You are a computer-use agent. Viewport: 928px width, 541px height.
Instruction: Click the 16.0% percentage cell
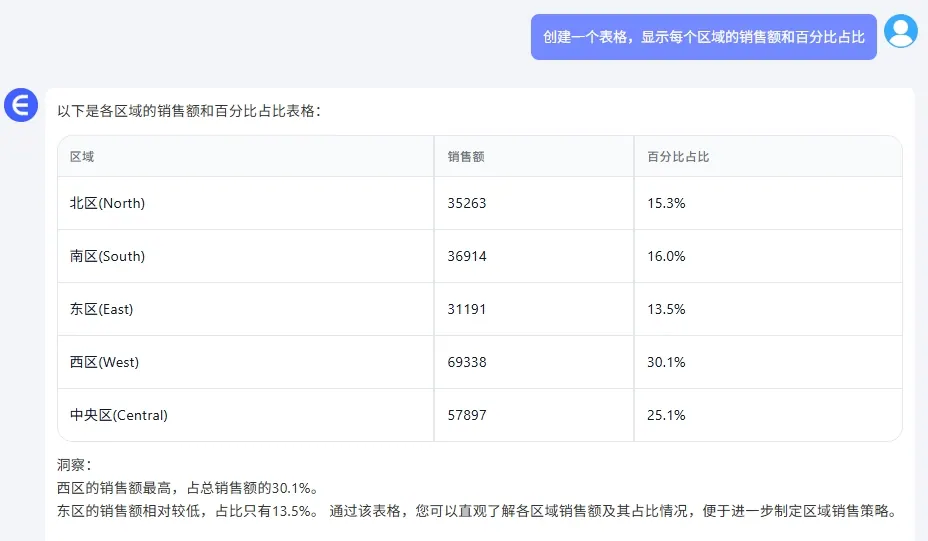point(666,256)
